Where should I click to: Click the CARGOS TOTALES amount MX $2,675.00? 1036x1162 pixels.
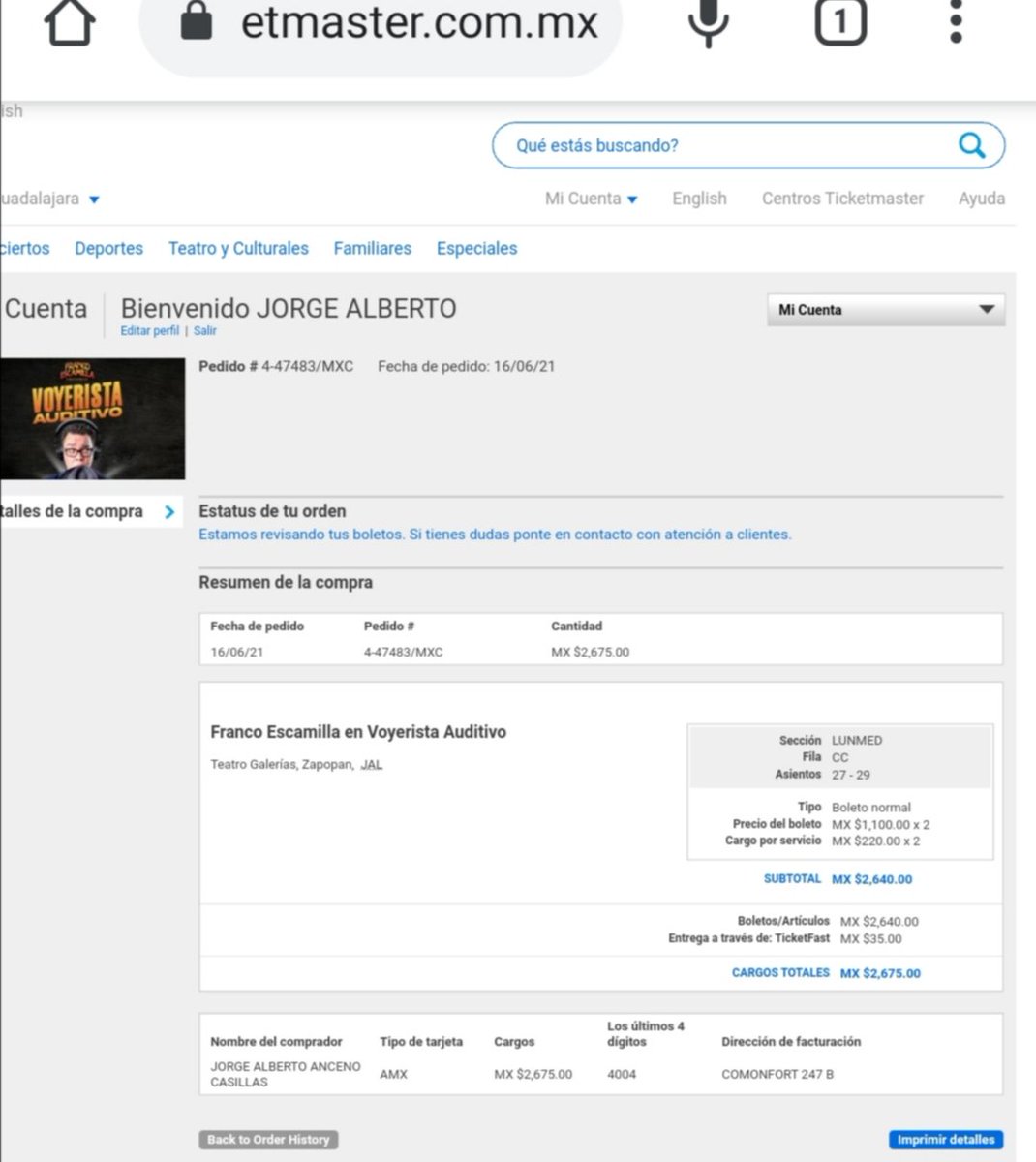[x=880, y=973]
